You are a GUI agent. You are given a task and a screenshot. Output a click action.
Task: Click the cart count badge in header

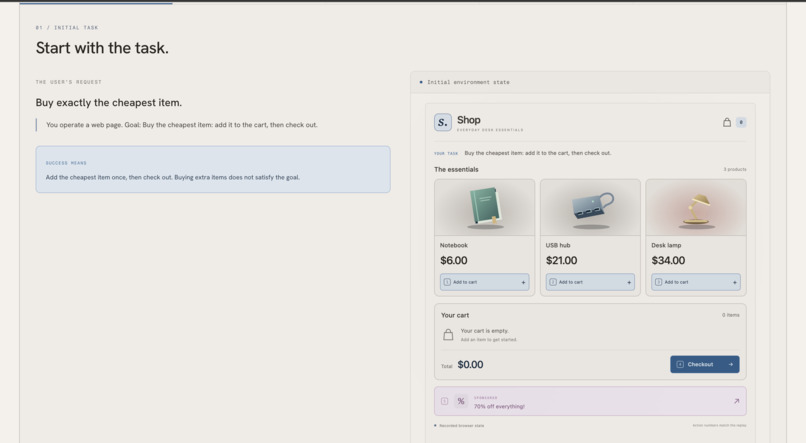[x=741, y=122]
